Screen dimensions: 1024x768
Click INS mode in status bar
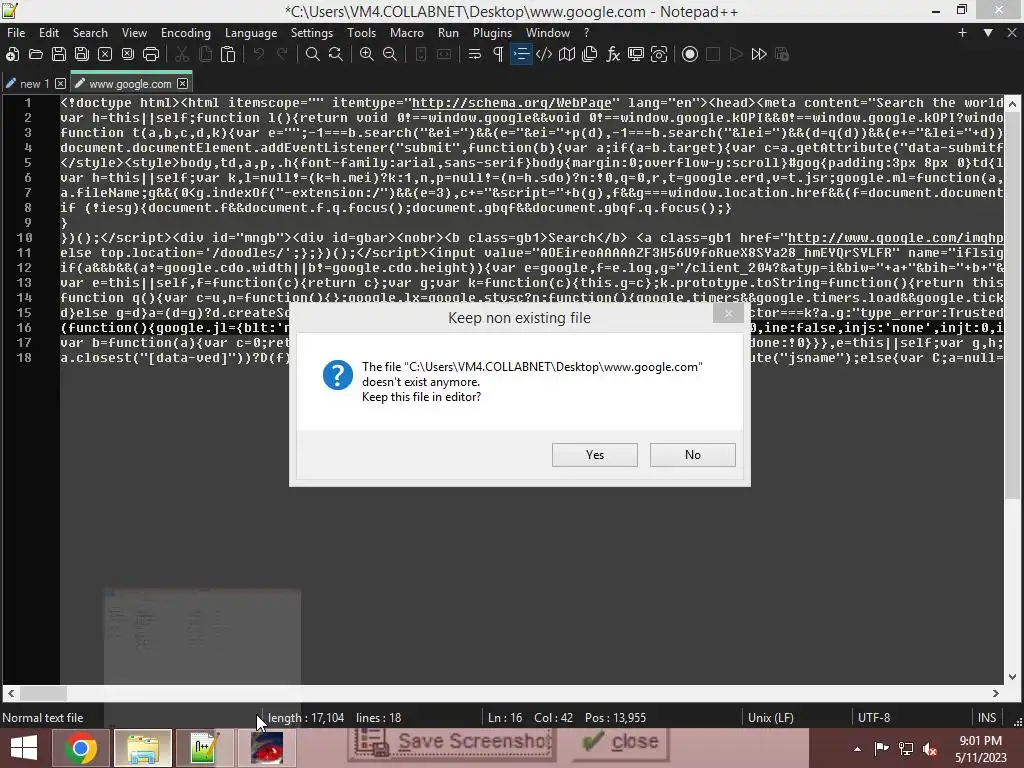pyautogui.click(x=987, y=718)
